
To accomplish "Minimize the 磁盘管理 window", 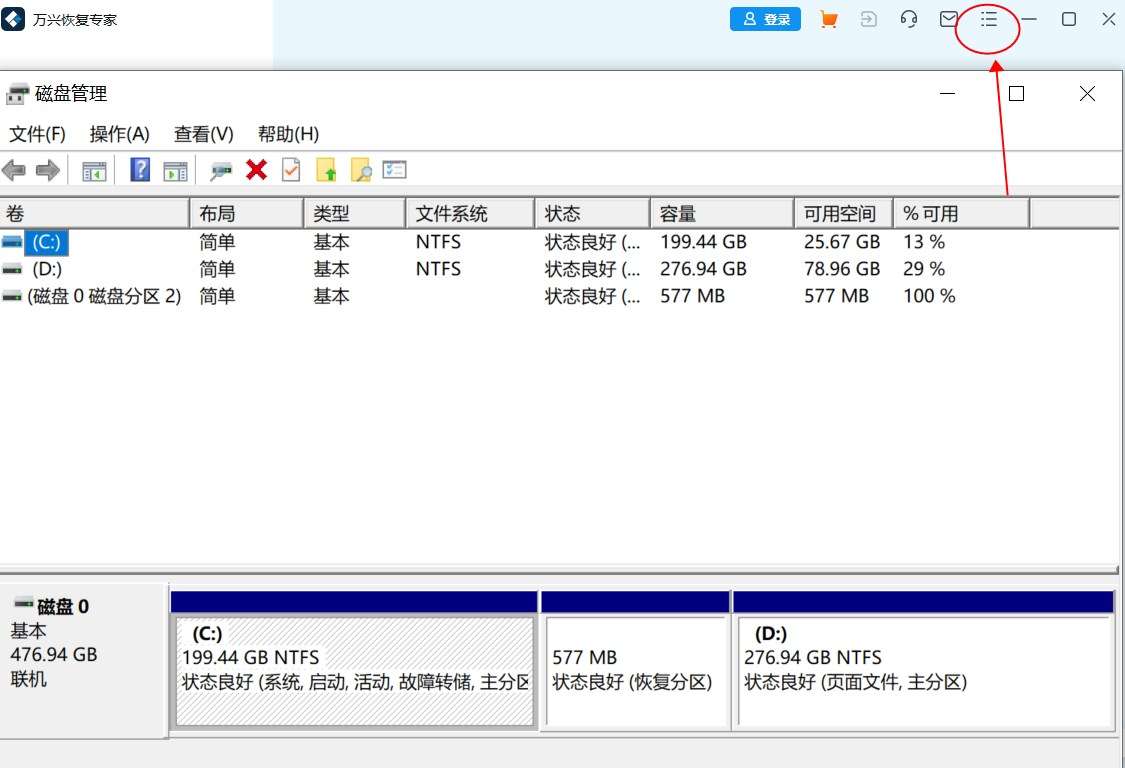I will click(947, 94).
